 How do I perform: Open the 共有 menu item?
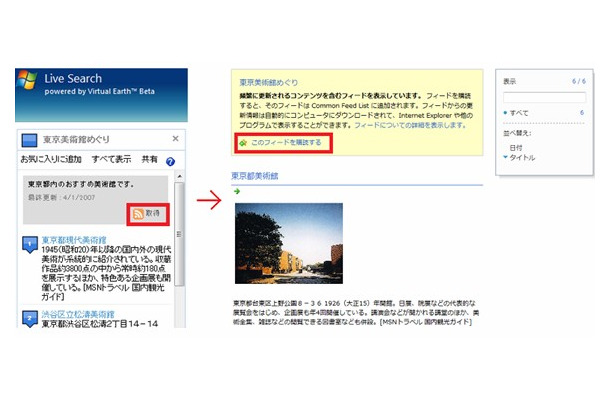(149, 159)
